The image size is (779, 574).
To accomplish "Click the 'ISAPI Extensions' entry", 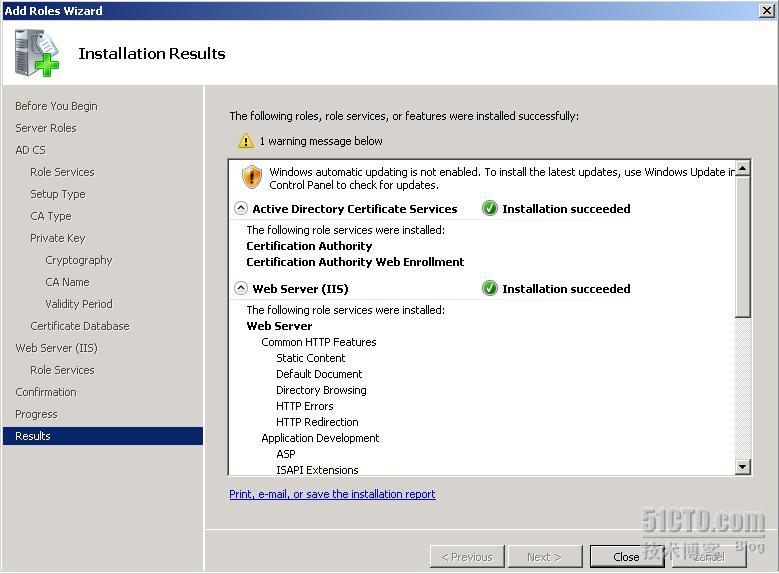I will click(x=317, y=470).
